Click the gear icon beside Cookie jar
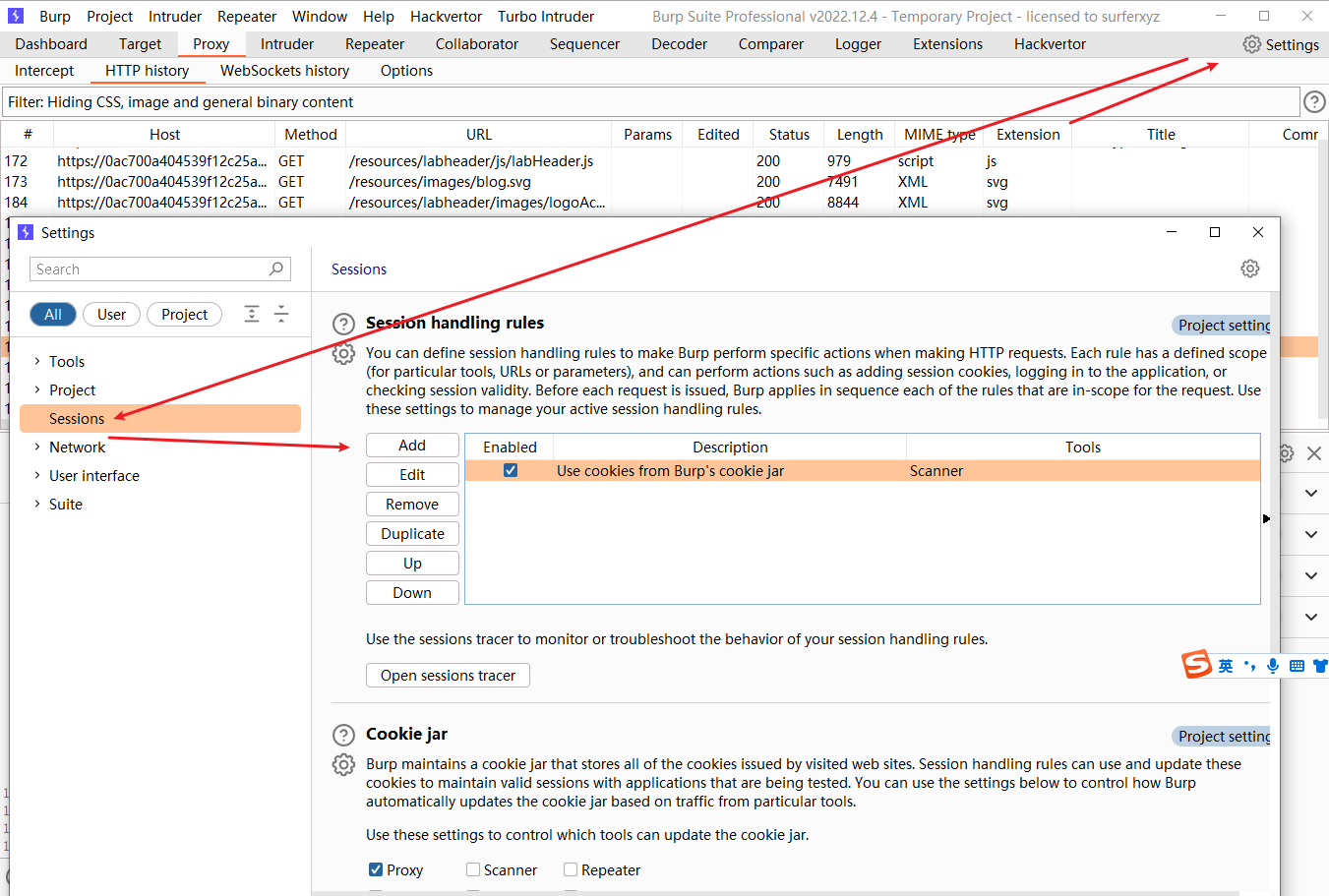The width and height of the screenshot is (1329, 896). (343, 764)
